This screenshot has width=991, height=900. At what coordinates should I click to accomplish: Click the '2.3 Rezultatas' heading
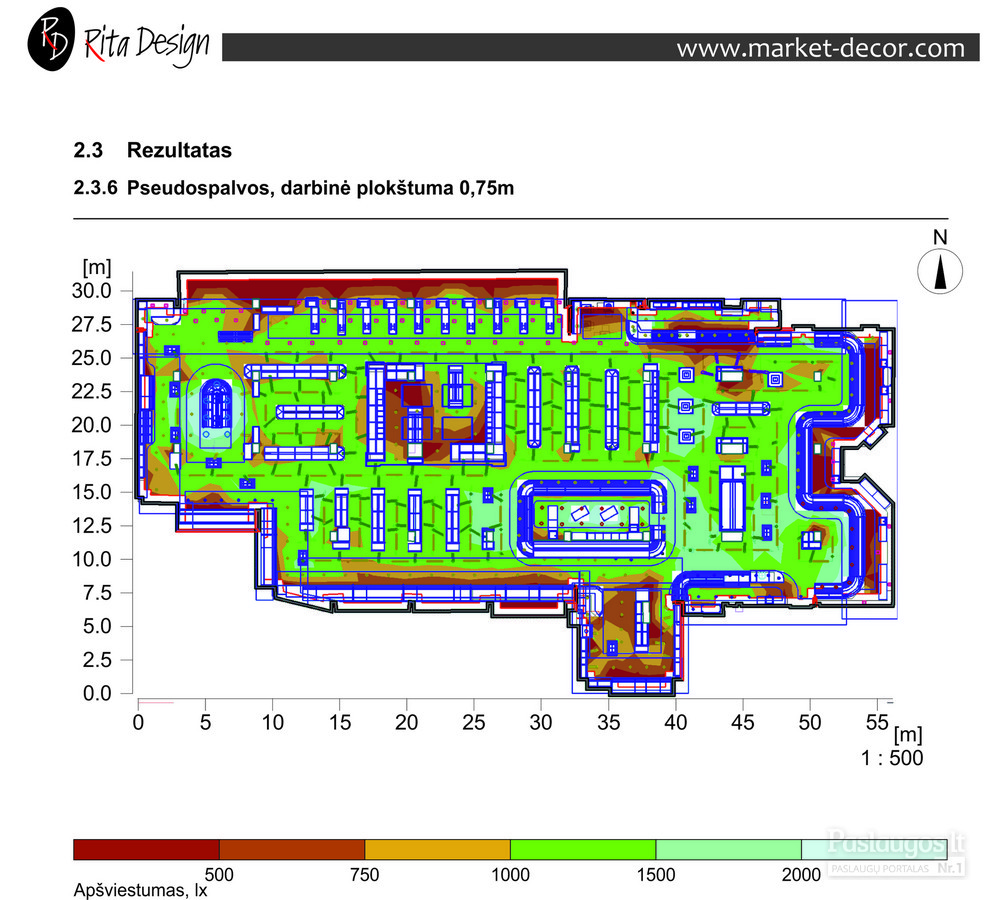tap(152, 150)
